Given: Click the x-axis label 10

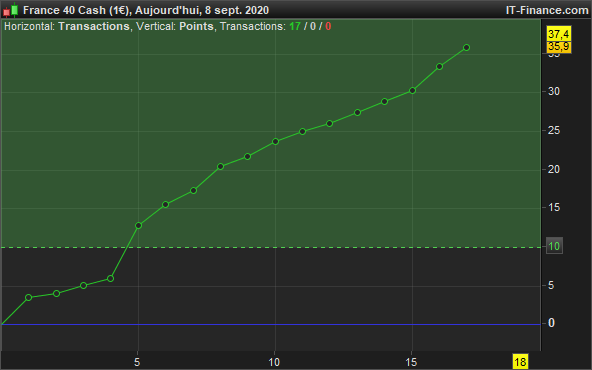Looking at the screenshot, I should tap(274, 362).
